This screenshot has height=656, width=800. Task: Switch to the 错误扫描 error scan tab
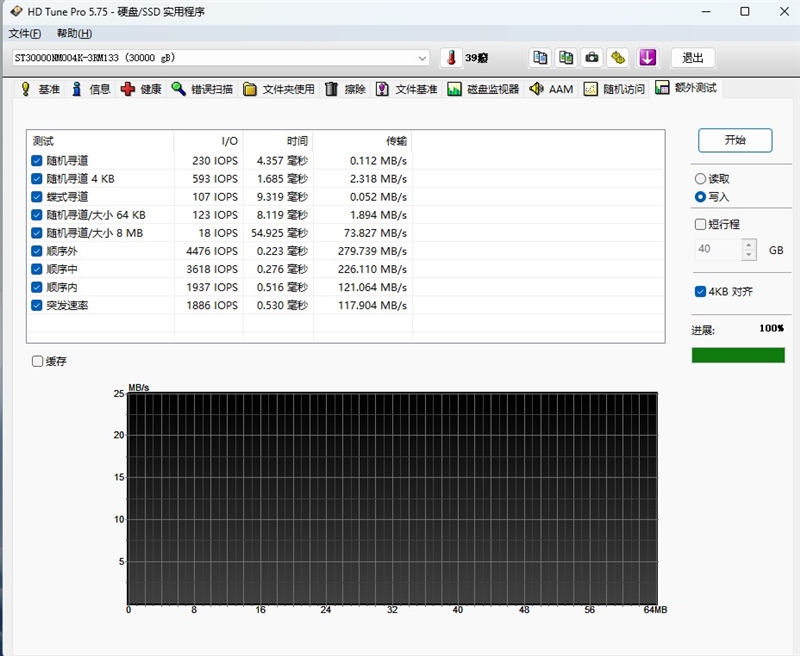(x=202, y=89)
